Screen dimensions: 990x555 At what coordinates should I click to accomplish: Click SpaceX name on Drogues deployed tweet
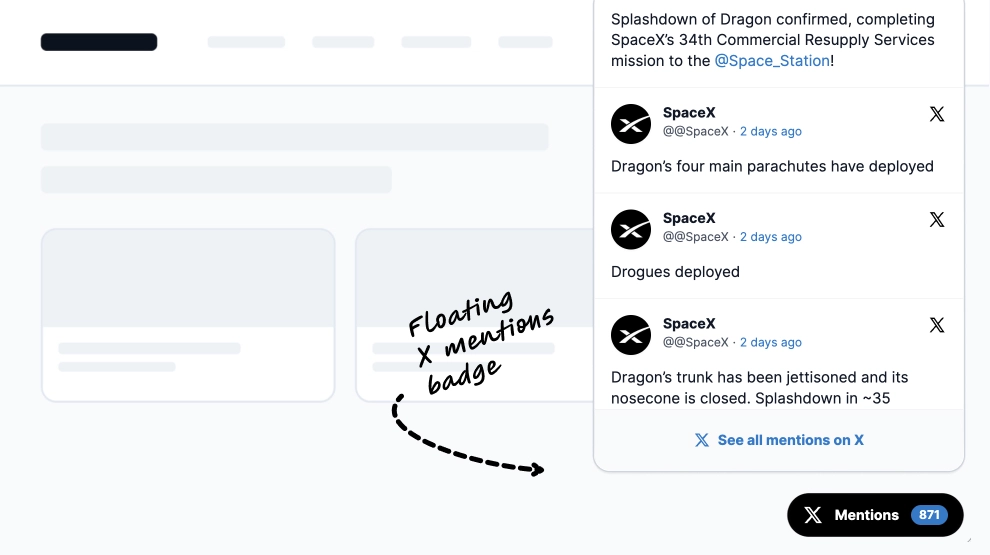tap(689, 218)
